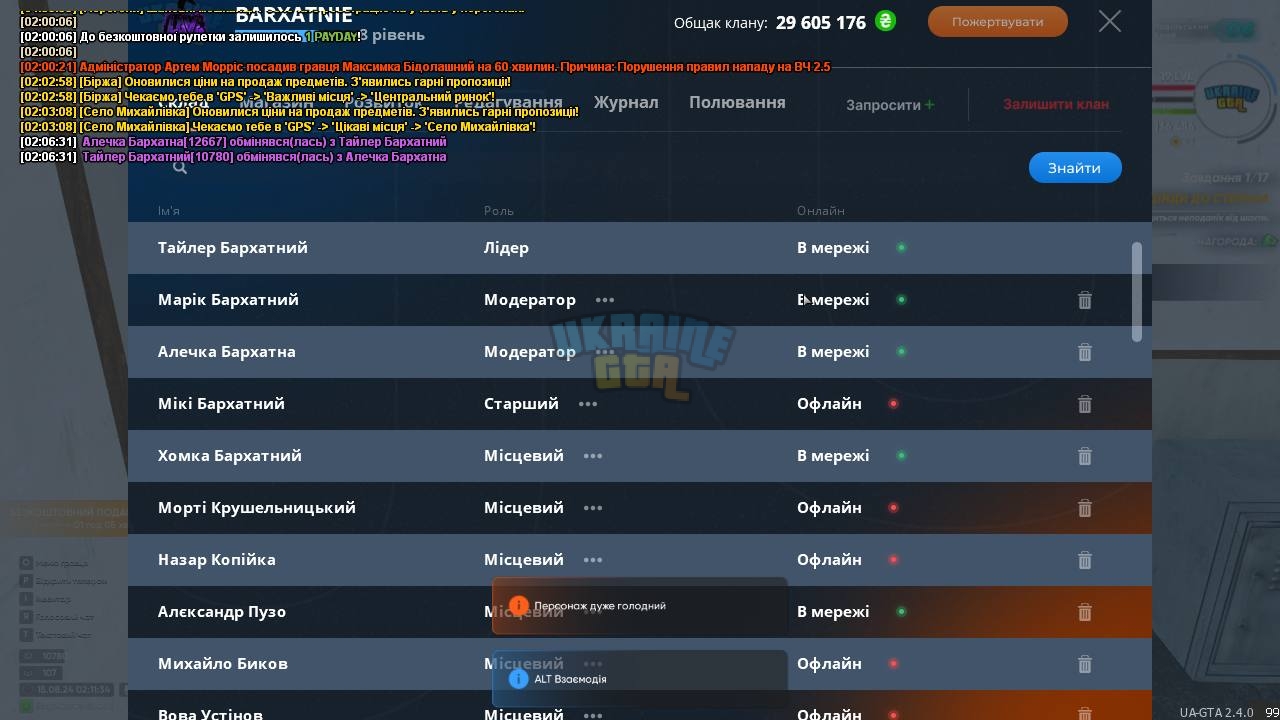Delete Марік Бархатний with trash icon
1280x720 pixels.
point(1085,300)
